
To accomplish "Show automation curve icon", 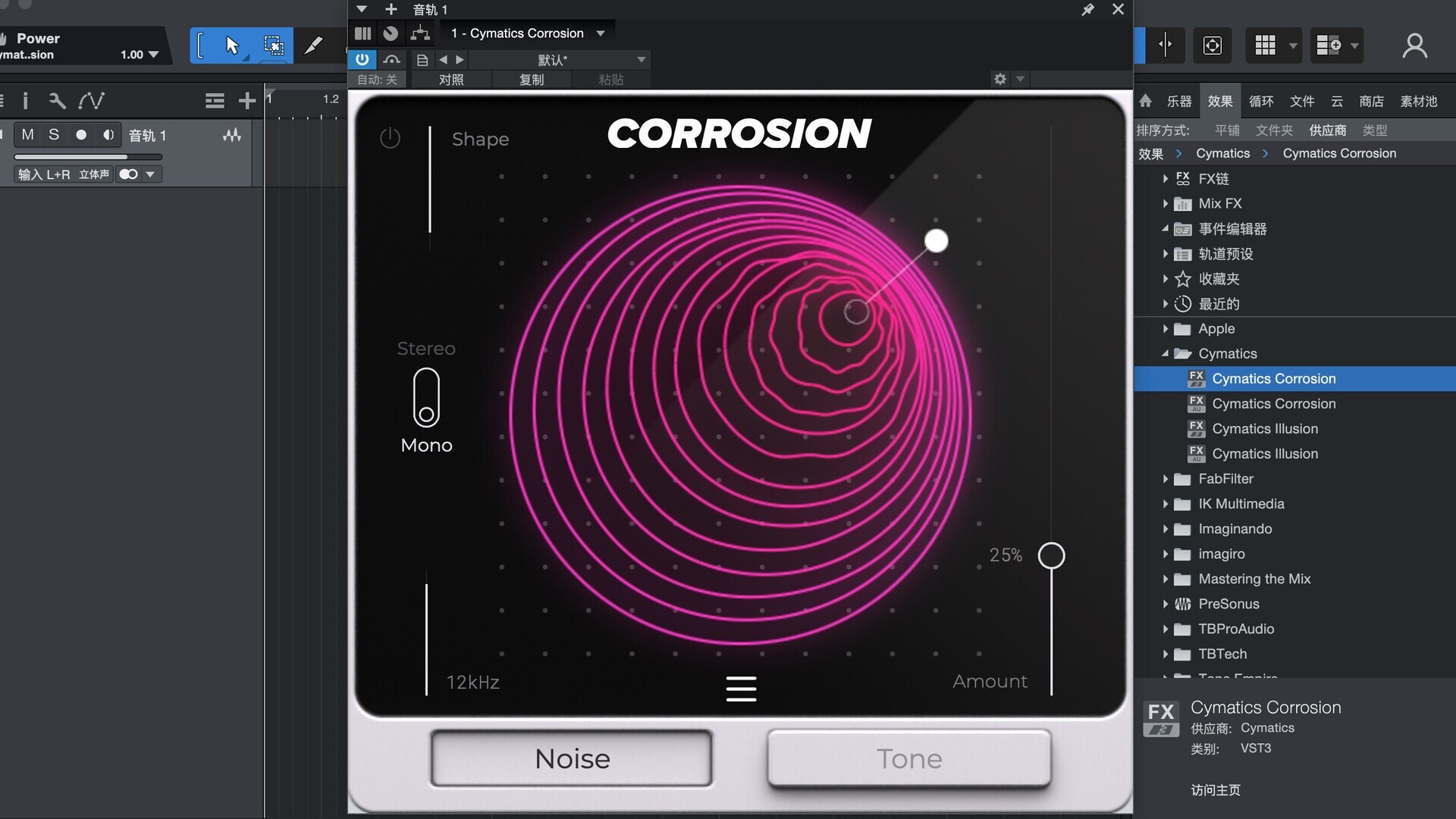I will 92,101.
